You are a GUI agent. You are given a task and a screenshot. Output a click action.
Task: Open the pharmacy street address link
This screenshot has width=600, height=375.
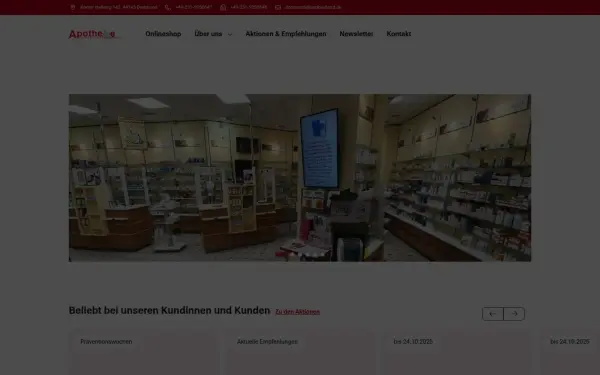pos(119,7)
